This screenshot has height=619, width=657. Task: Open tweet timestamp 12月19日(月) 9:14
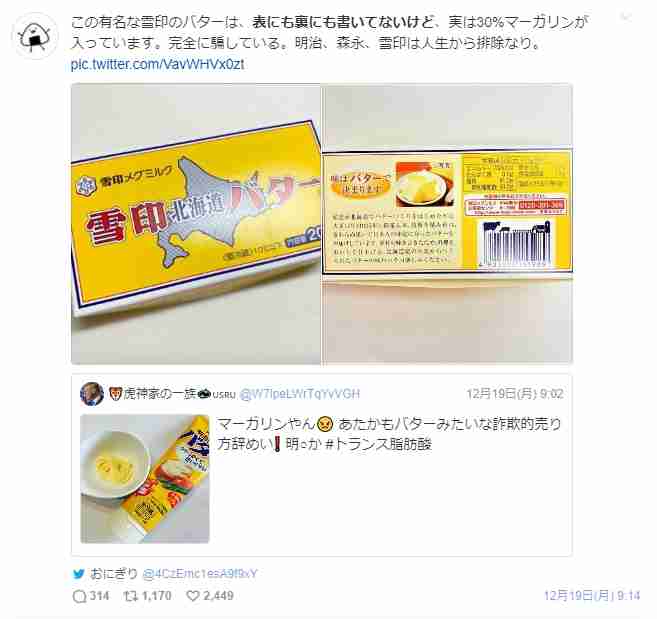click(592, 596)
